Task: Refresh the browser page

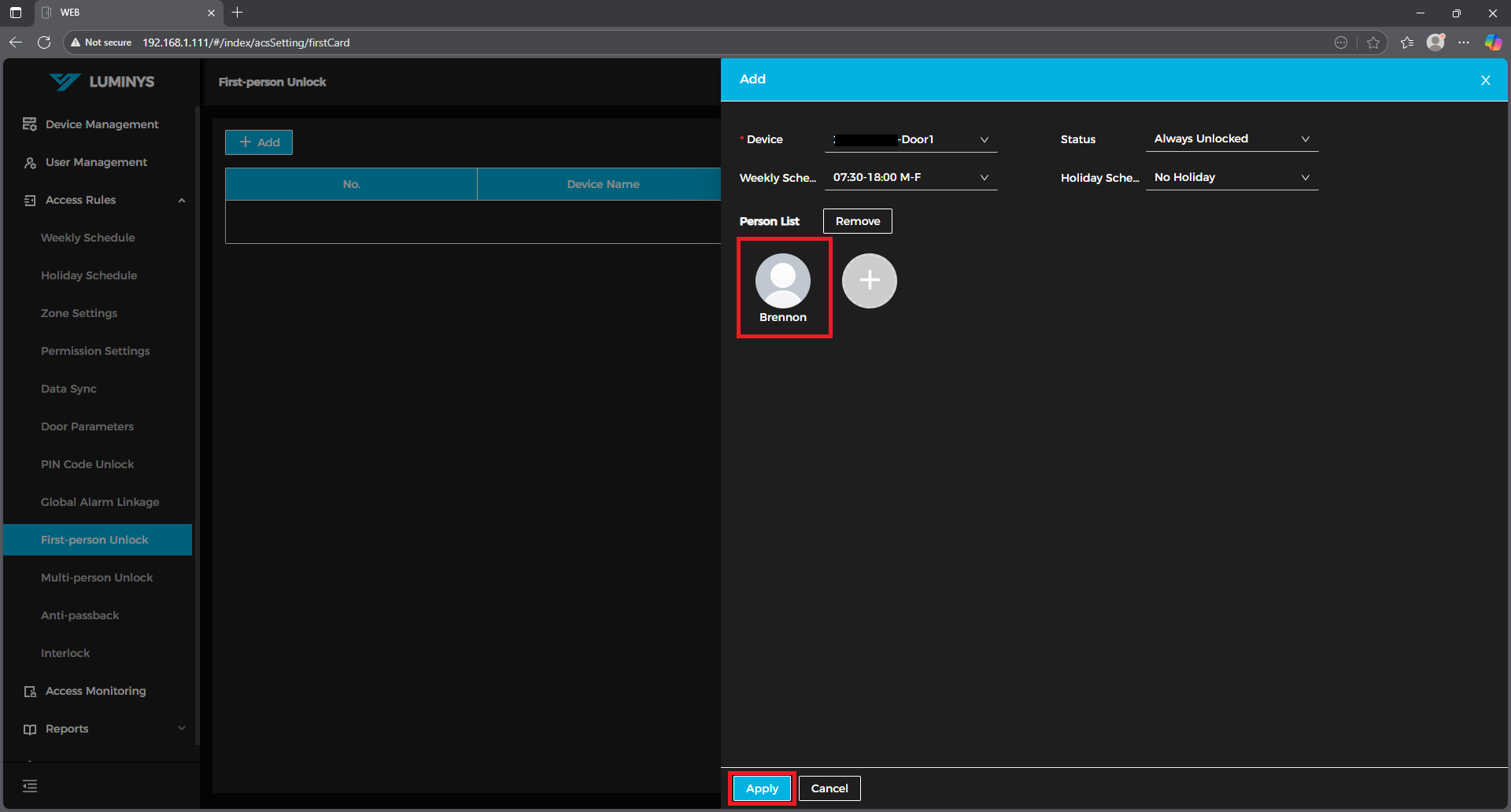Action: pyautogui.click(x=44, y=42)
